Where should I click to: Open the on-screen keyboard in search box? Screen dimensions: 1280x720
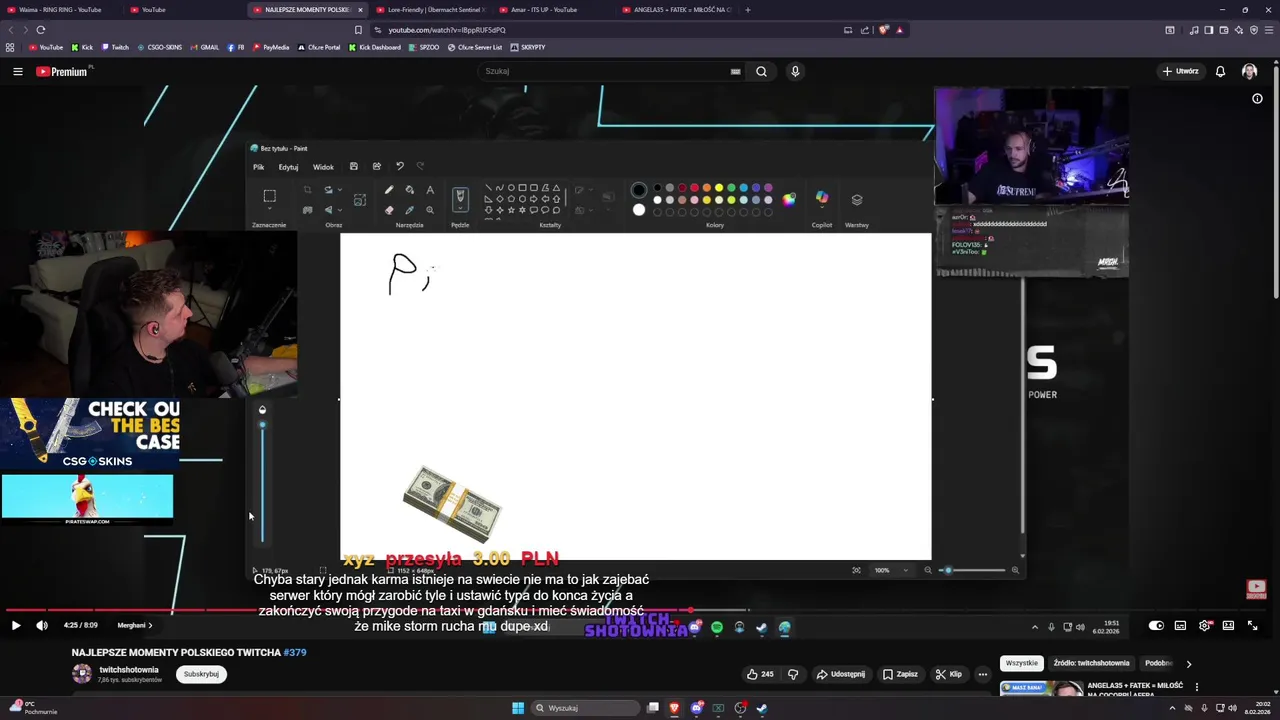pyautogui.click(x=735, y=71)
